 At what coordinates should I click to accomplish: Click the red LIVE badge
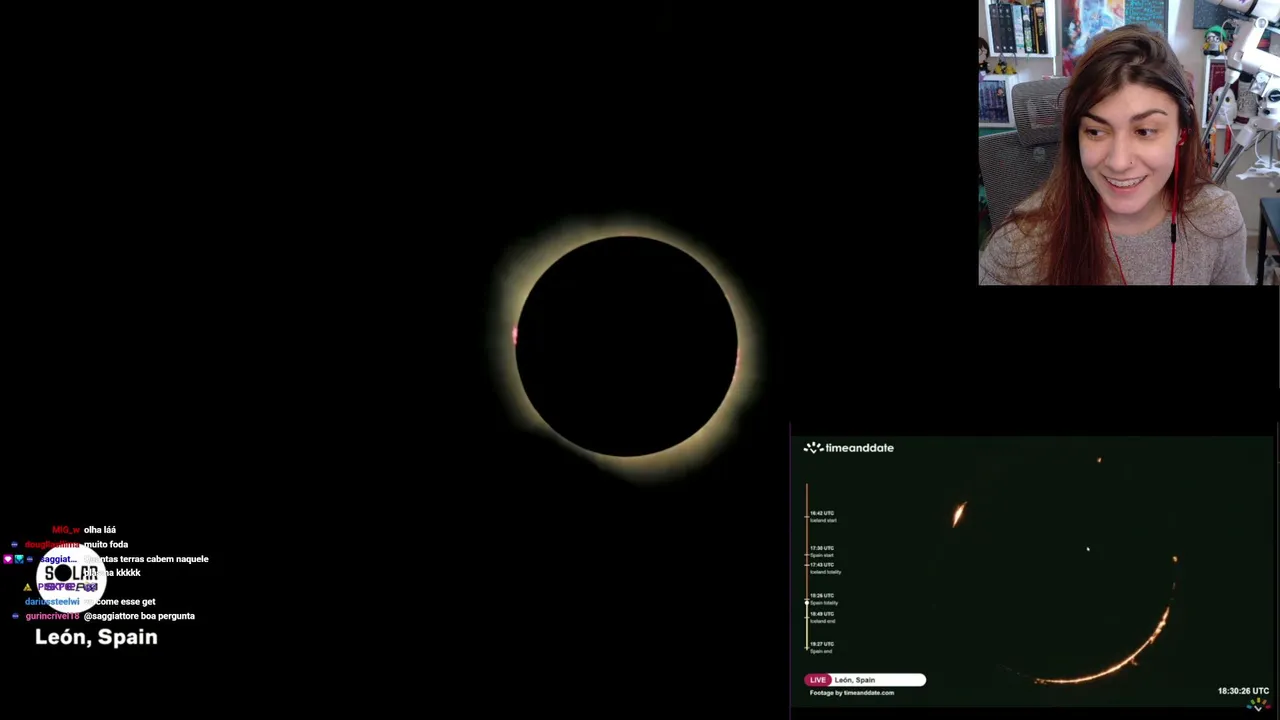tap(818, 680)
